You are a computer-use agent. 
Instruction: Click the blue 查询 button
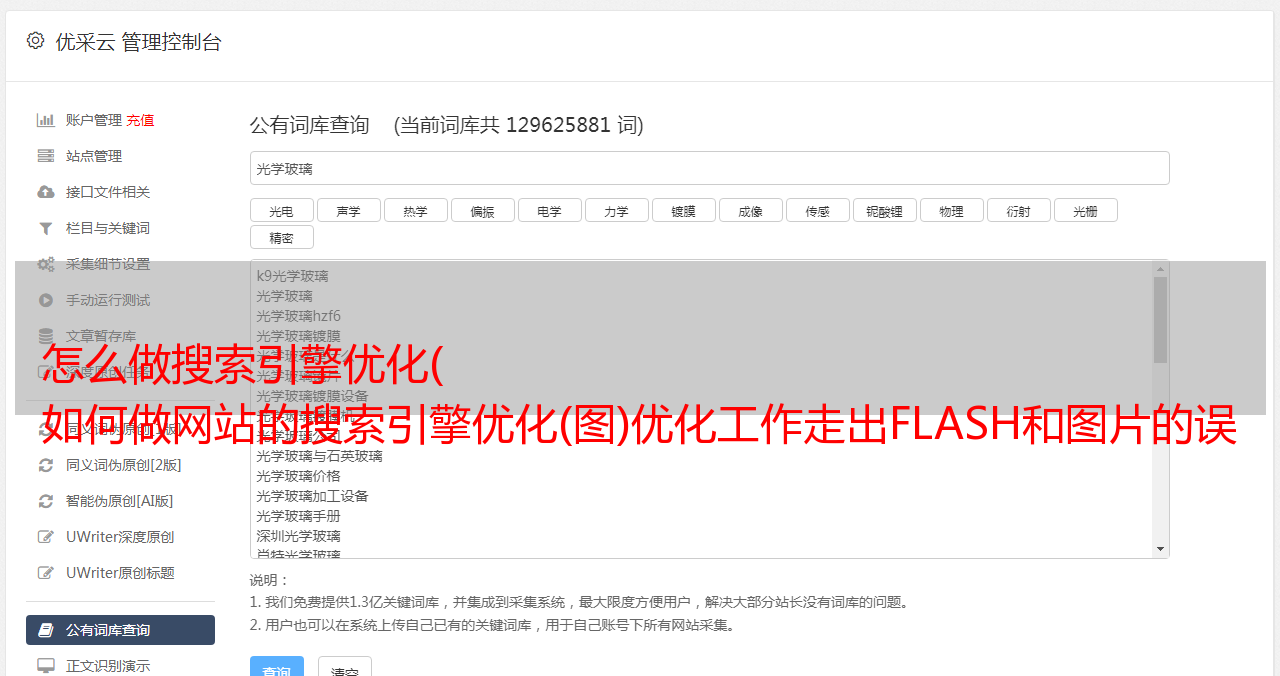(276, 666)
